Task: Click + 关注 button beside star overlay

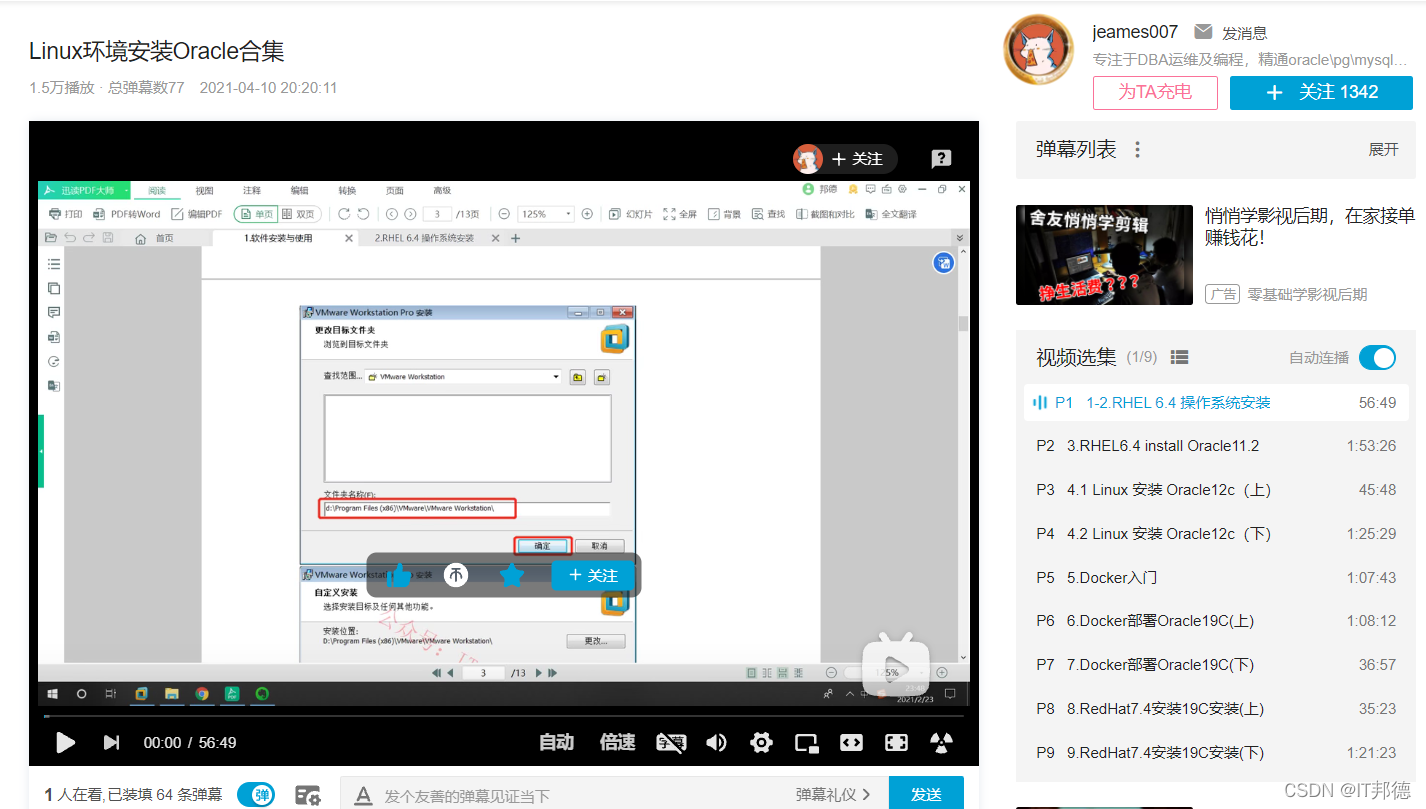Action: [593, 575]
